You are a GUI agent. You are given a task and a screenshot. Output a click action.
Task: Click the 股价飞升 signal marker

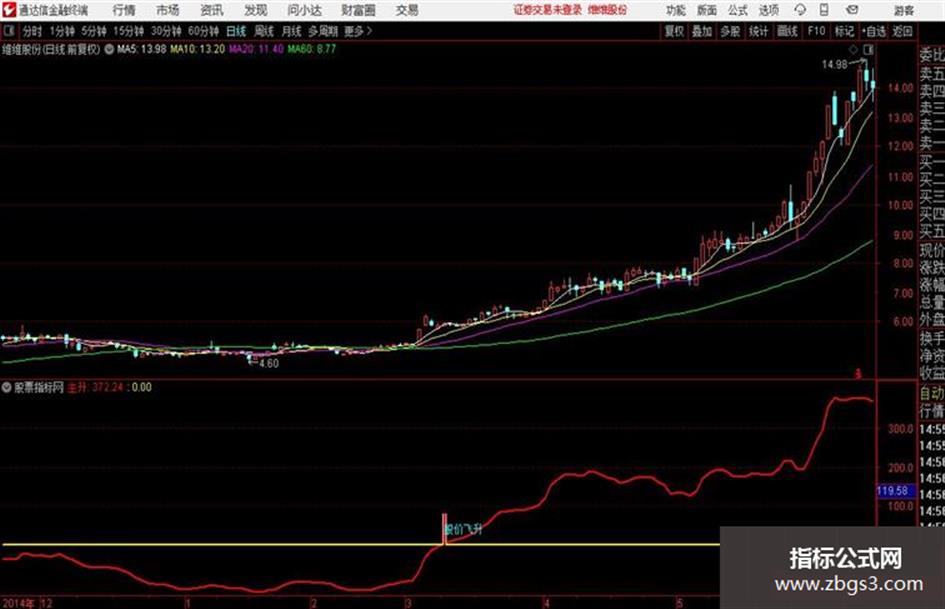(463, 530)
